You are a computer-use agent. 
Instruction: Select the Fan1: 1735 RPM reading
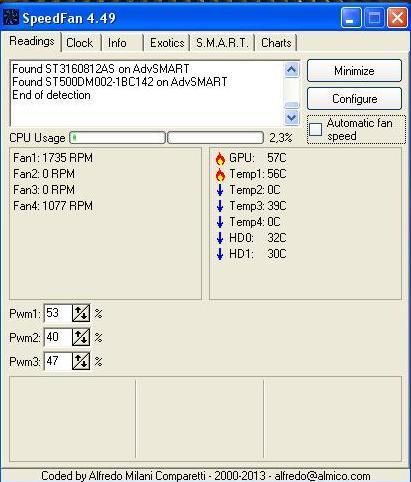point(53,158)
